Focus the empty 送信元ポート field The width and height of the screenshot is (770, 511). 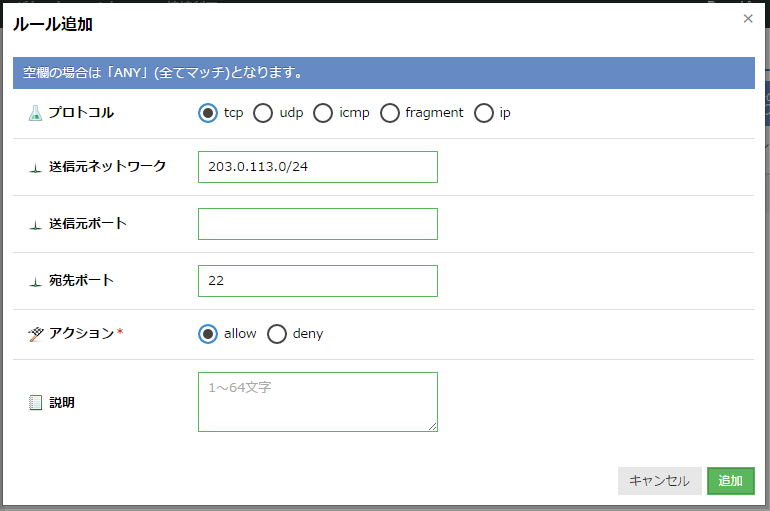point(317,224)
